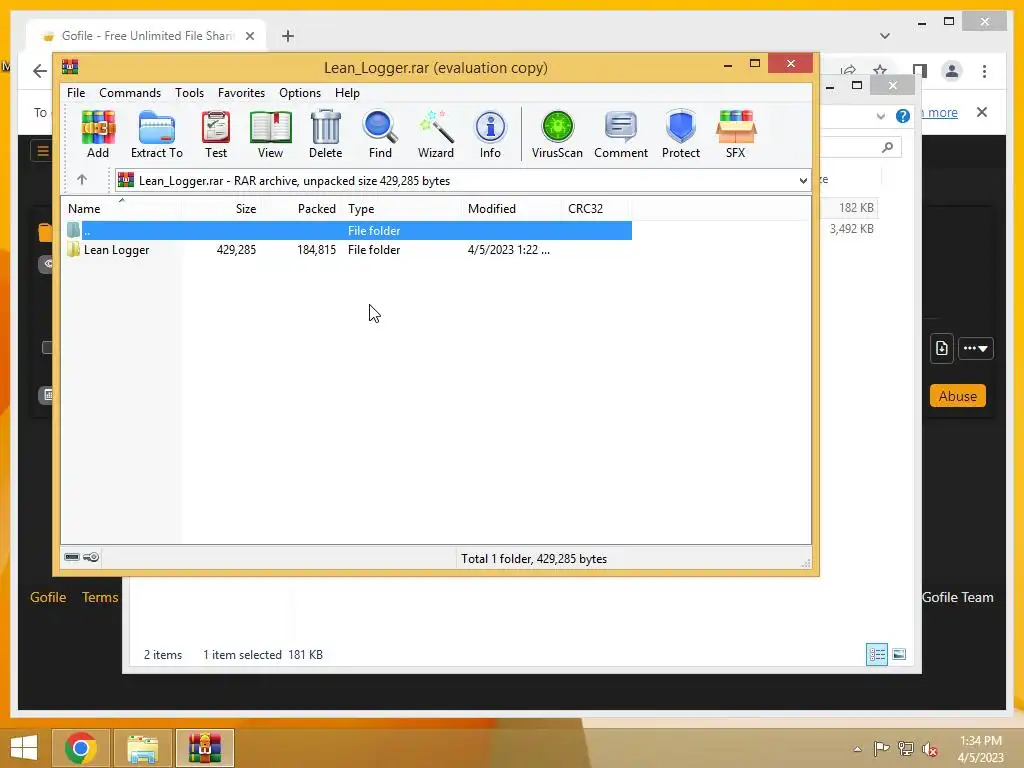The height and width of the screenshot is (768, 1024).
Task: Click the Action Center flag icon
Action: click(881, 749)
